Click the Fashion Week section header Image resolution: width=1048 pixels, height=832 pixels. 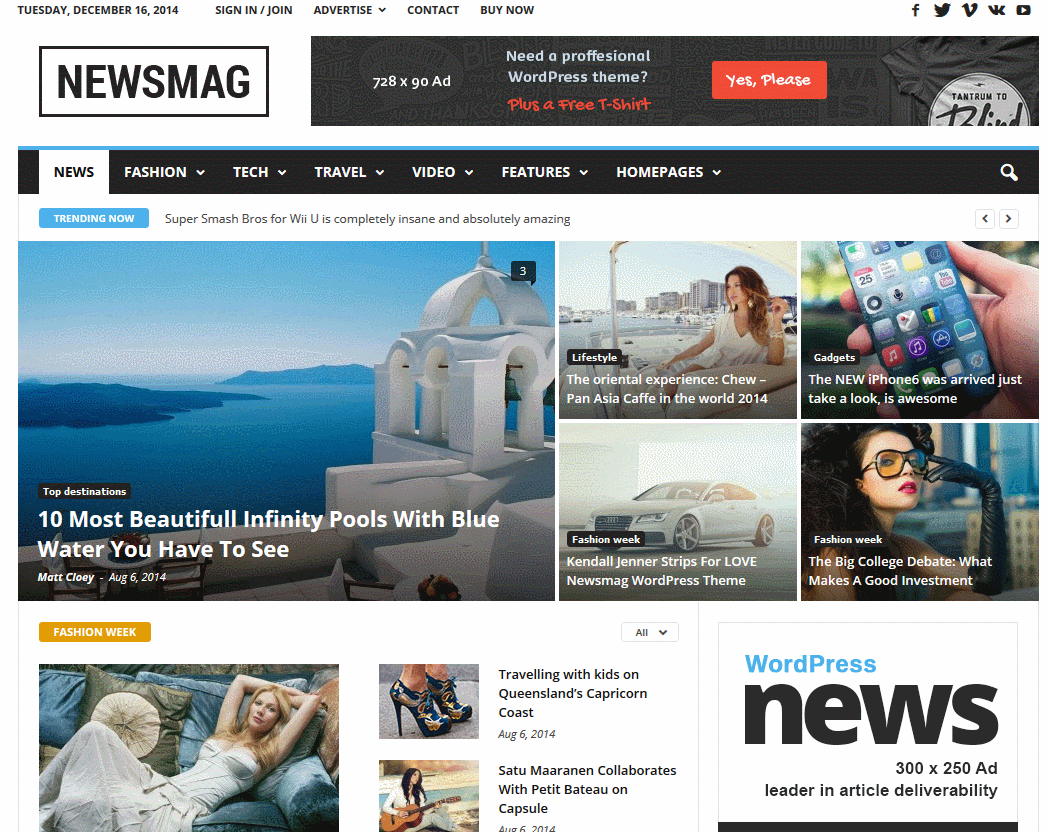95,632
